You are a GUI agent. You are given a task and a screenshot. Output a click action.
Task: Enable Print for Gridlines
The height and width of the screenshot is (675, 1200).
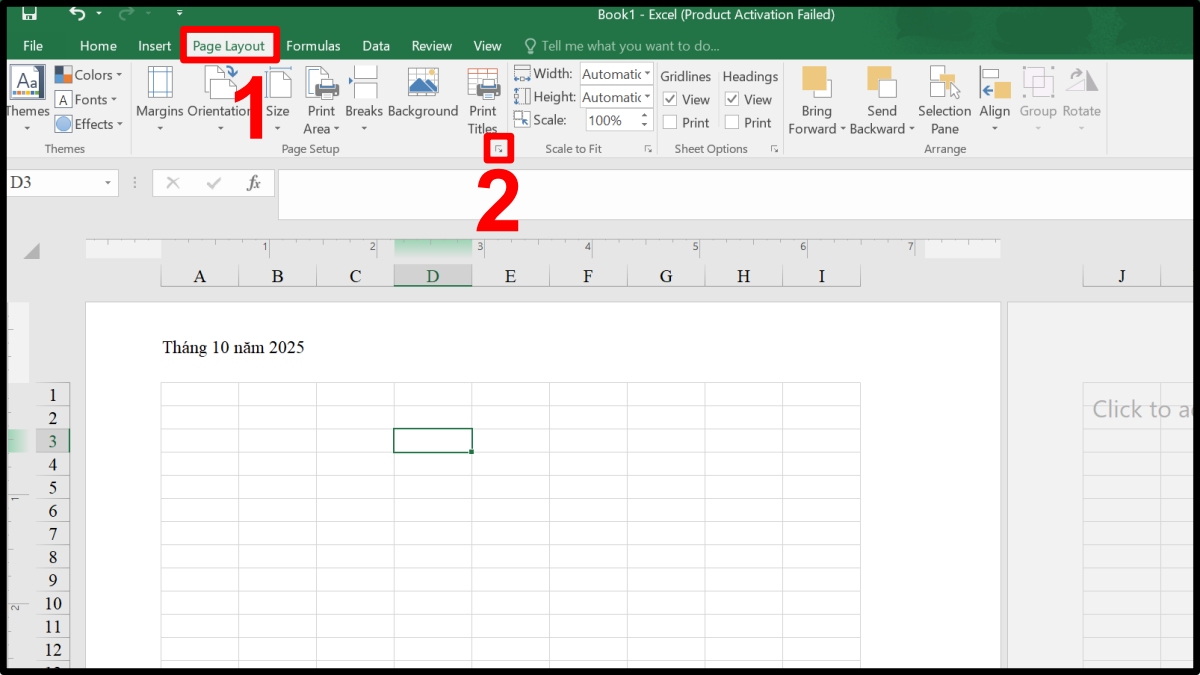670,122
